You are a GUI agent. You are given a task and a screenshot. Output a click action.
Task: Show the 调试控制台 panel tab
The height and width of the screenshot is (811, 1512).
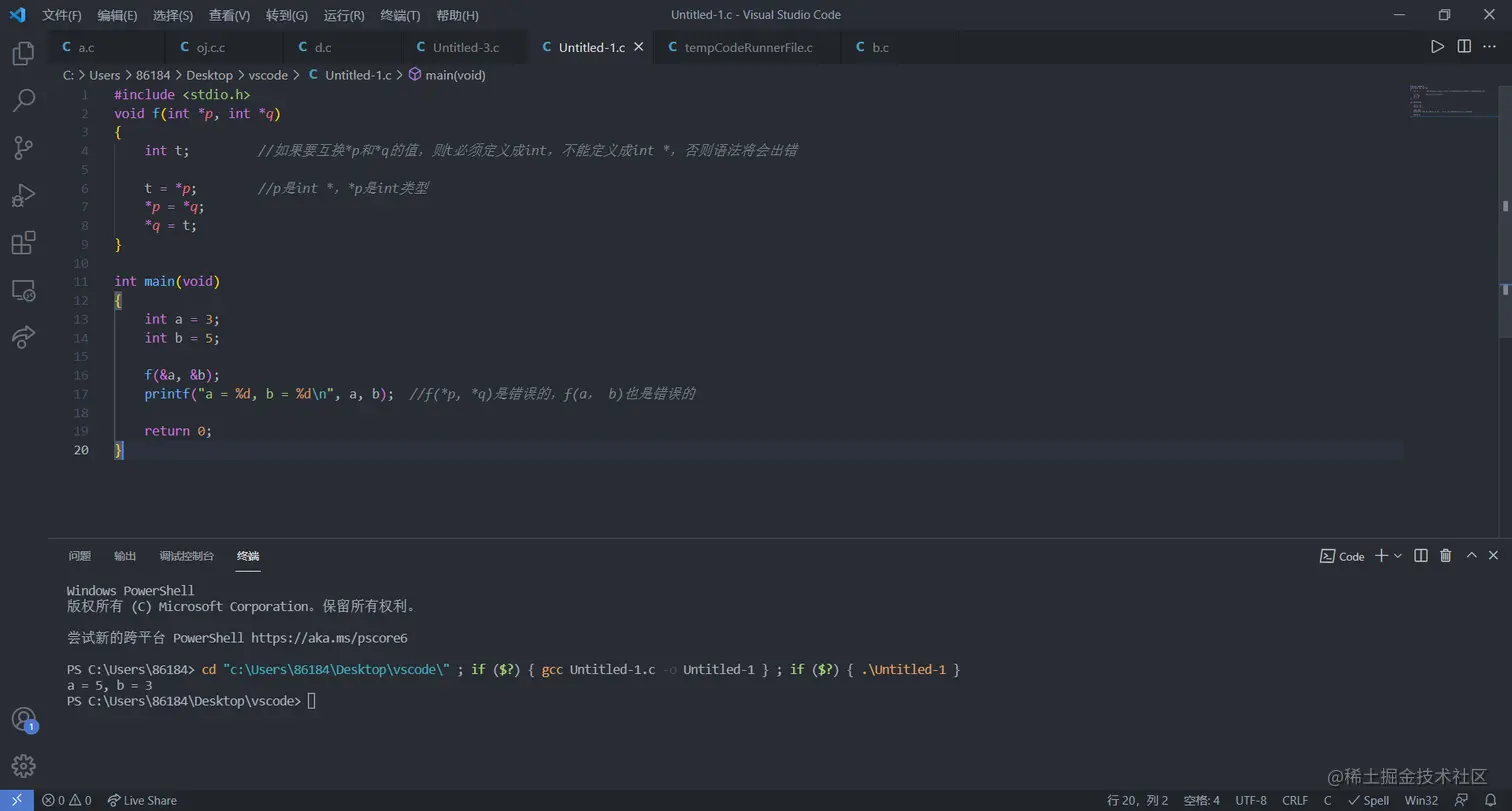[x=187, y=556]
